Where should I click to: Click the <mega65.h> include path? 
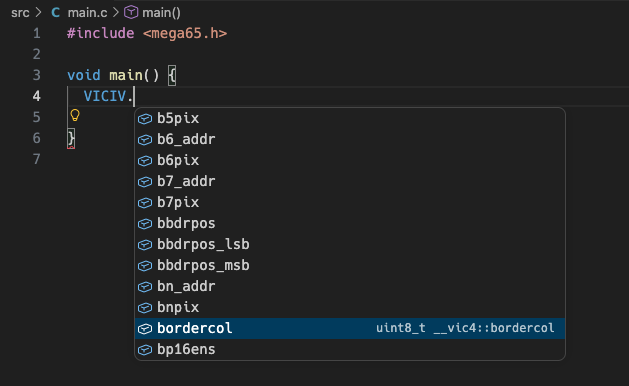(185, 33)
